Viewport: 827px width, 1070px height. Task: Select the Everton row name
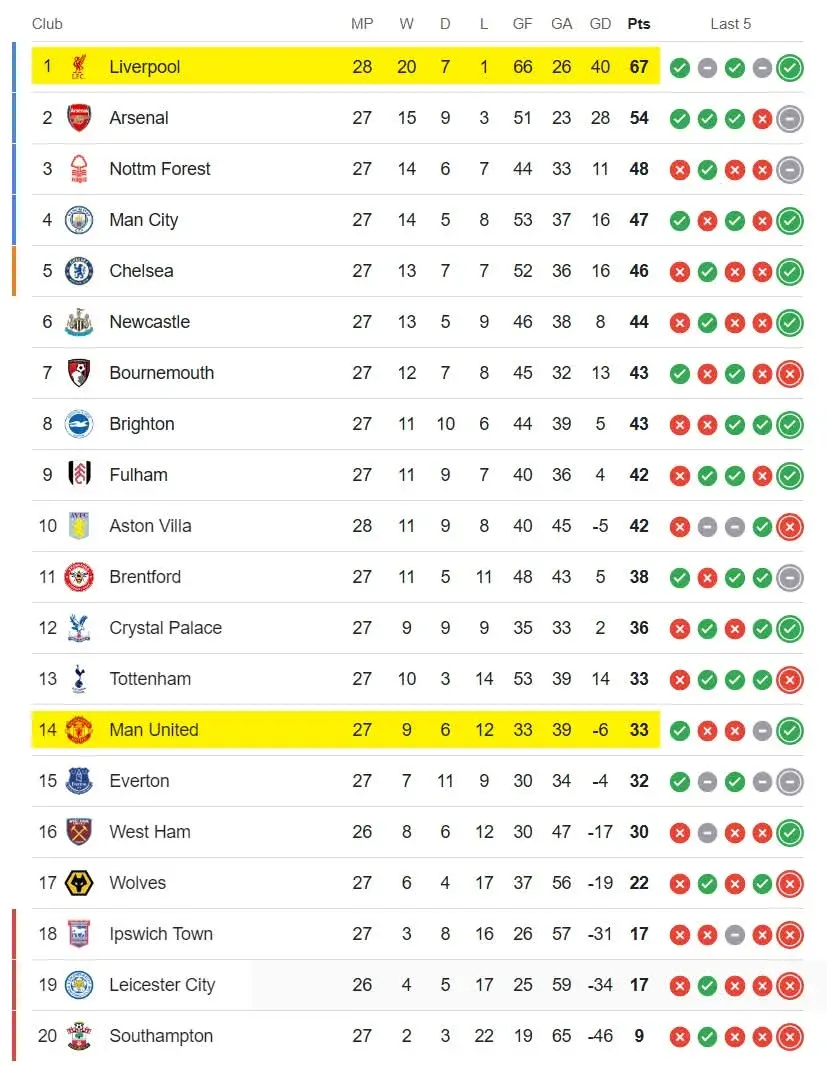click(x=139, y=781)
